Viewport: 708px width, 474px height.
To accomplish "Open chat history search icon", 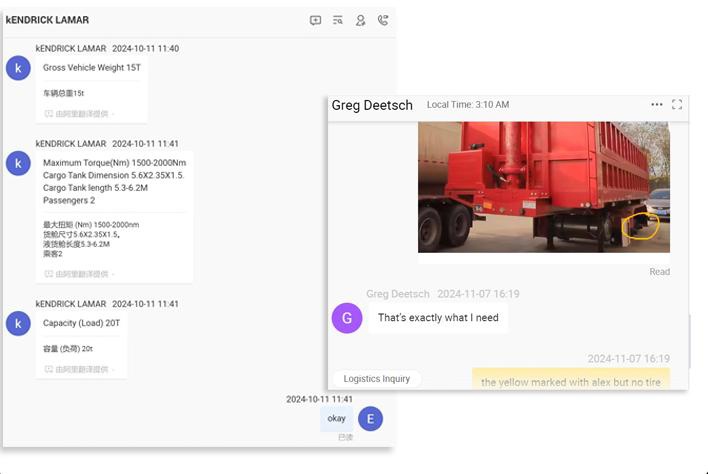I will pyautogui.click(x=338, y=20).
